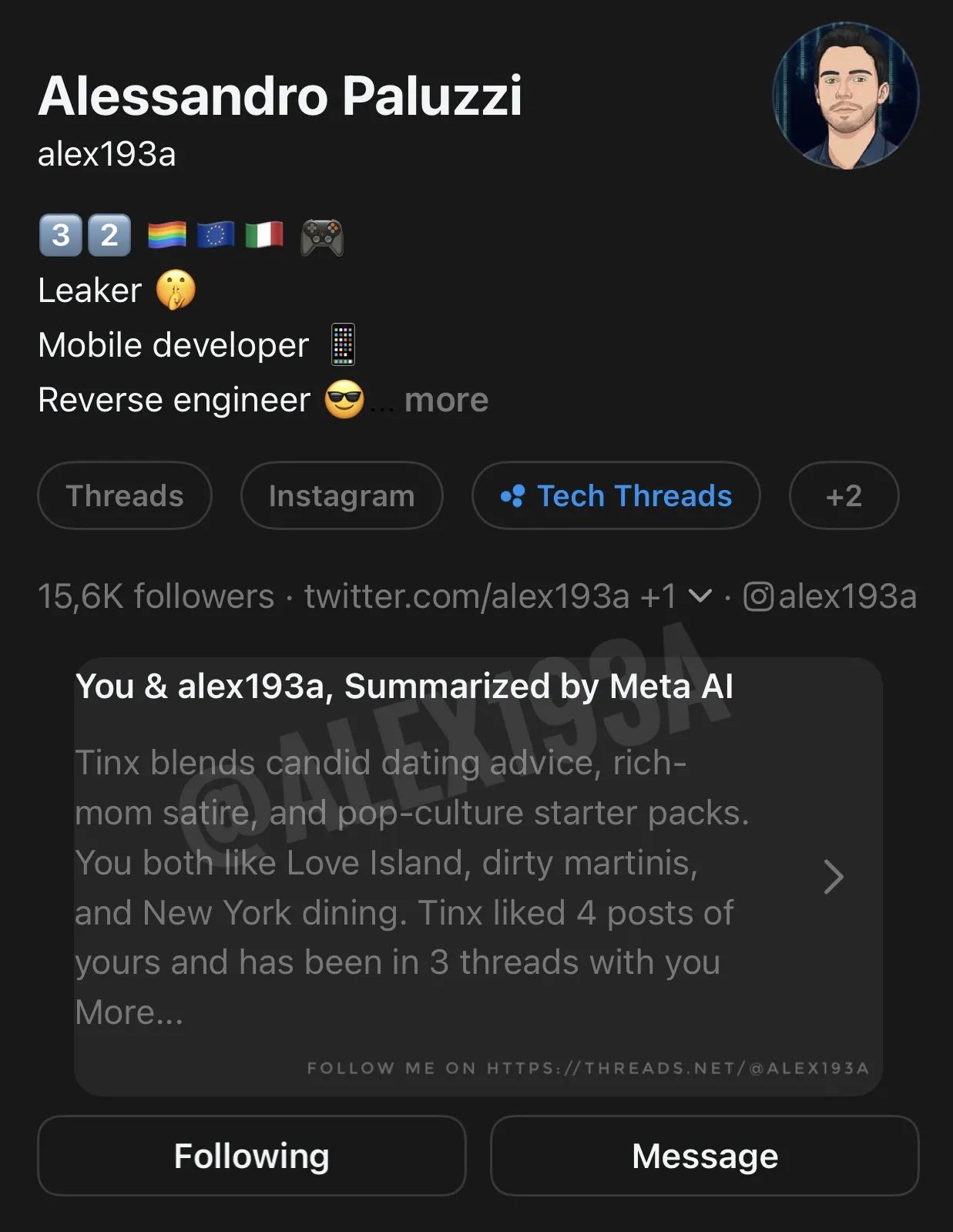
Task: Click the Instagram logo icon beside alex193a
Action: click(x=758, y=596)
